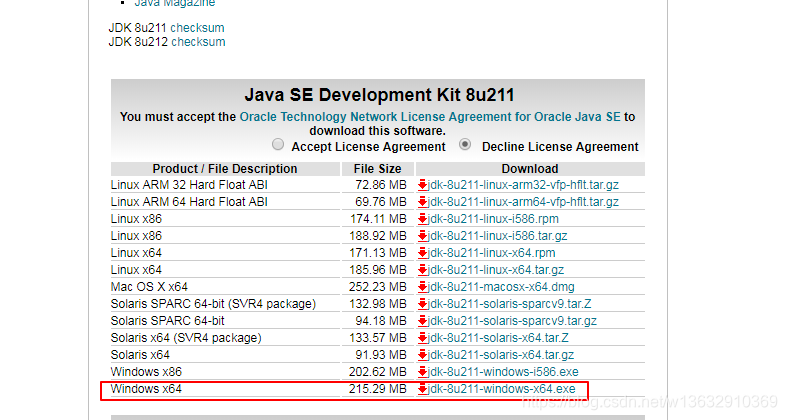
Task: Click download arrow icon for windows-x64.exe
Action: [423, 389]
